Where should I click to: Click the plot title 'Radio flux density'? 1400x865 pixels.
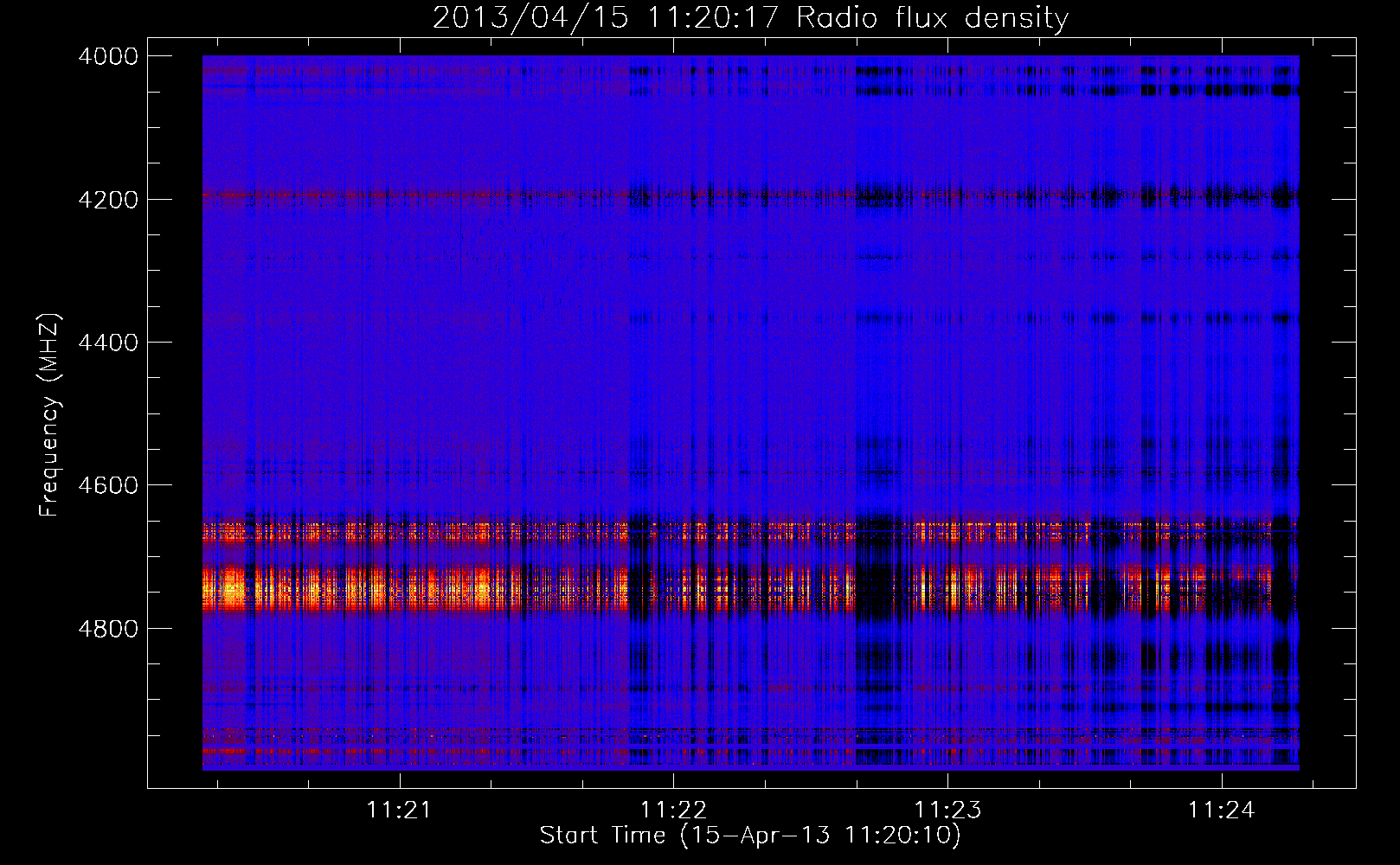coord(933,18)
